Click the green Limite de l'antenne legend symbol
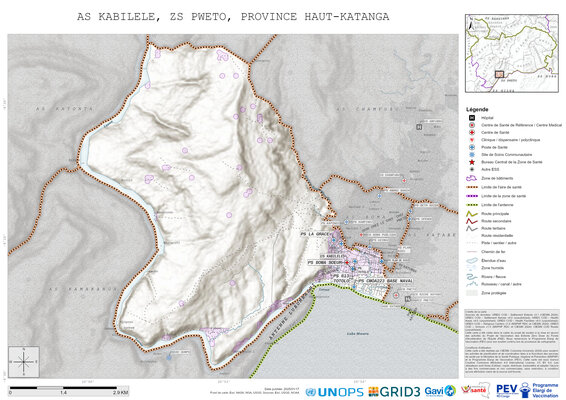The width and height of the screenshot is (566, 400). point(472,205)
